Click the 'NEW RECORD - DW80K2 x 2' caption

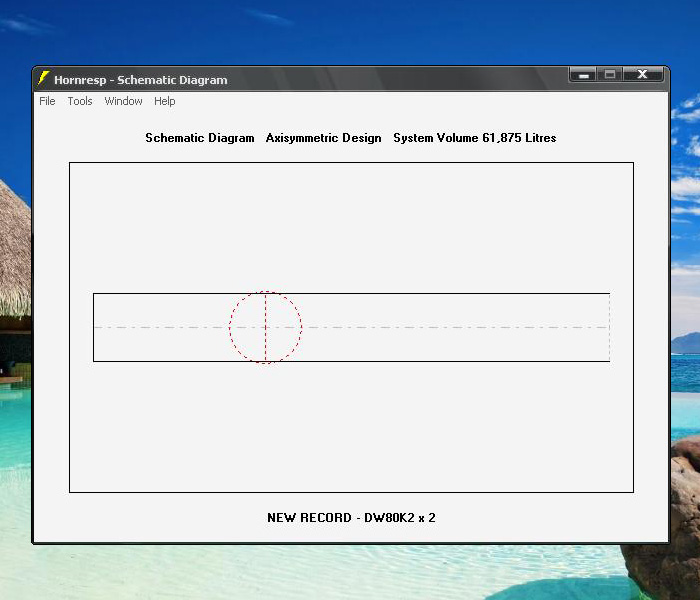pyautogui.click(x=351, y=518)
